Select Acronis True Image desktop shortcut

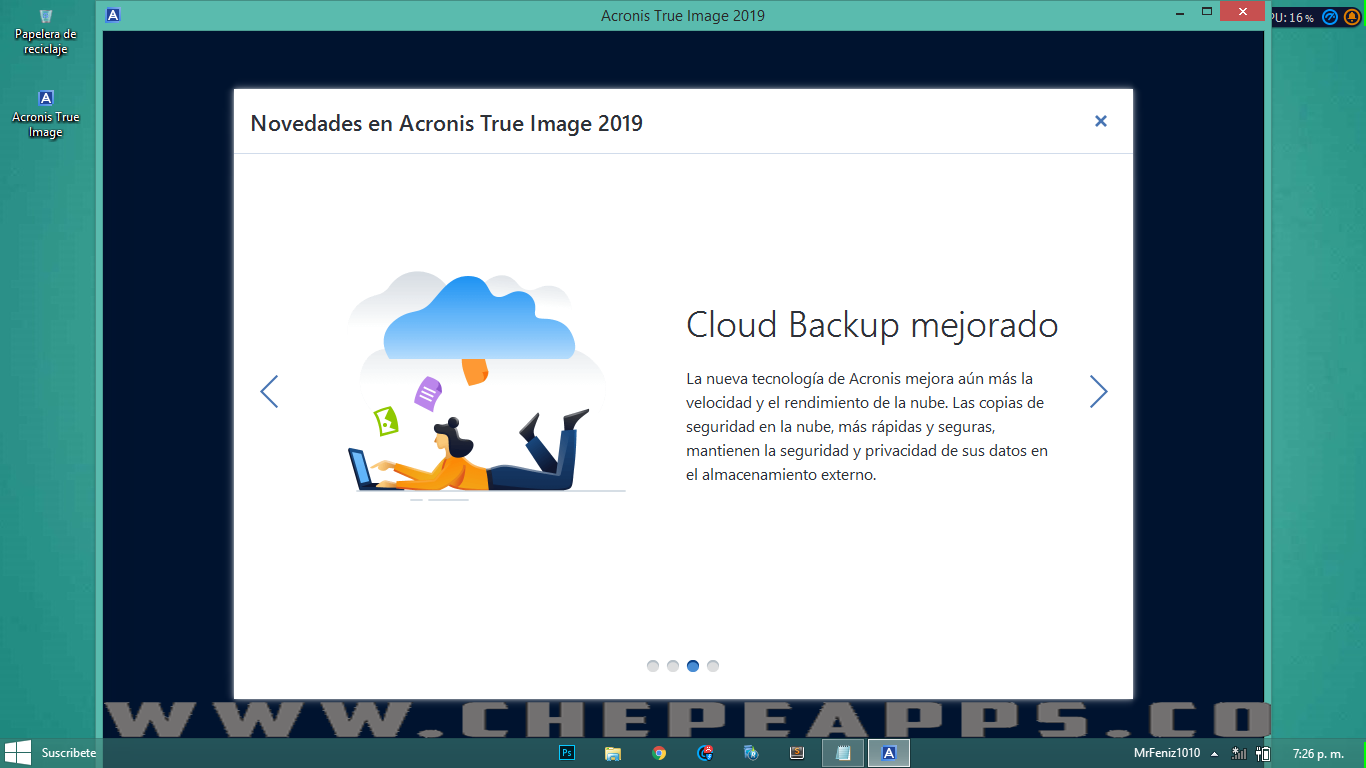(x=45, y=114)
